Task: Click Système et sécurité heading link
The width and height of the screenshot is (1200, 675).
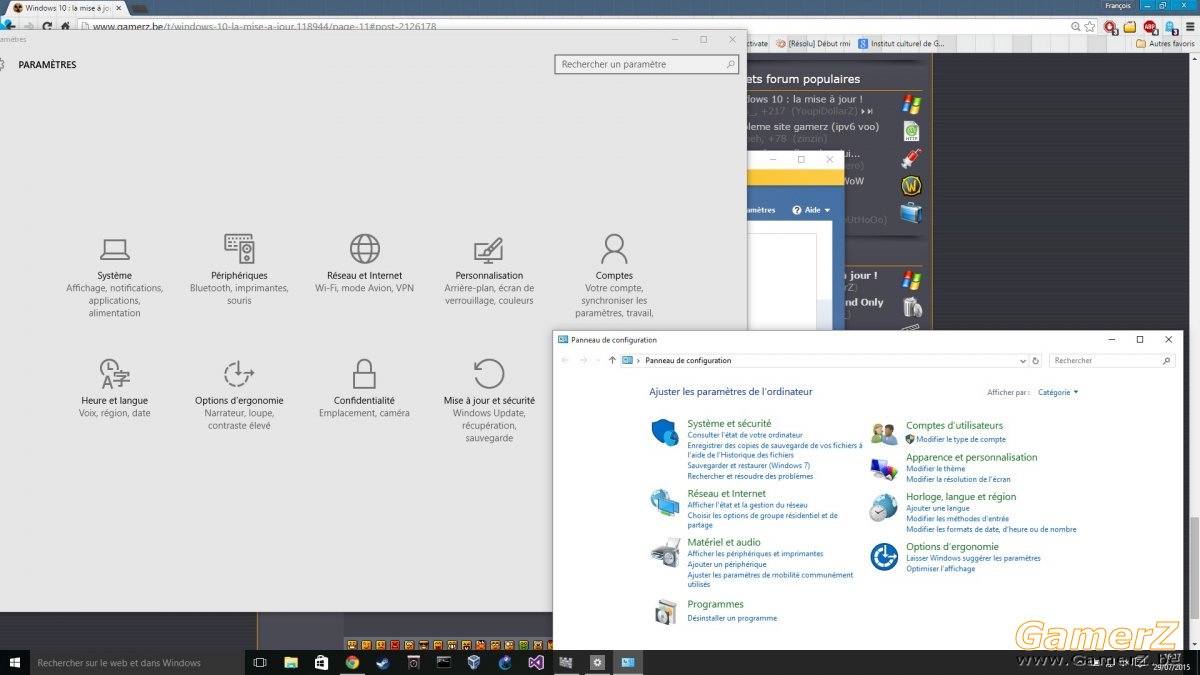Action: pyautogui.click(x=729, y=424)
